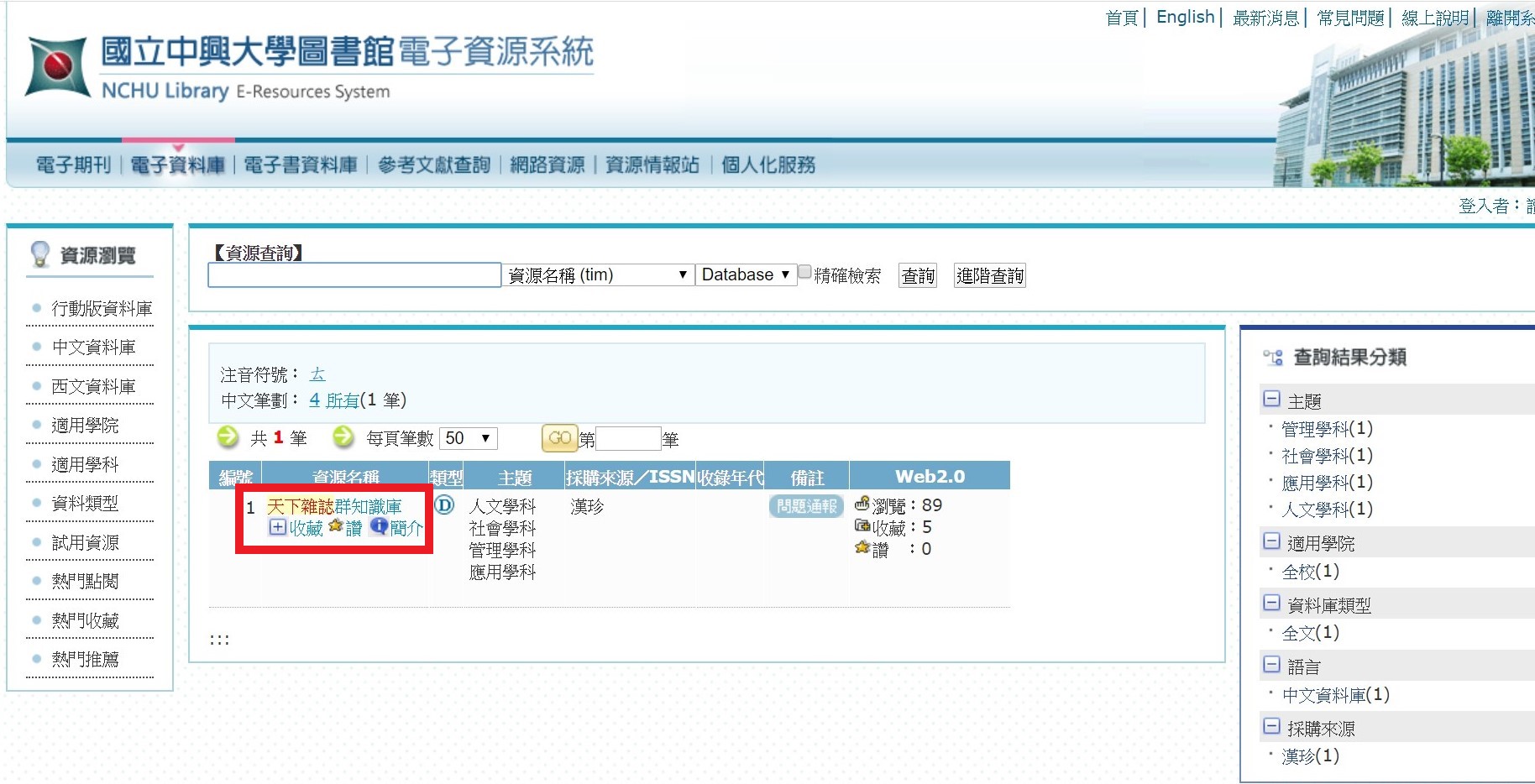The width and height of the screenshot is (1535, 784).
Task: Click the 首頁 top link
Action: point(1122,18)
